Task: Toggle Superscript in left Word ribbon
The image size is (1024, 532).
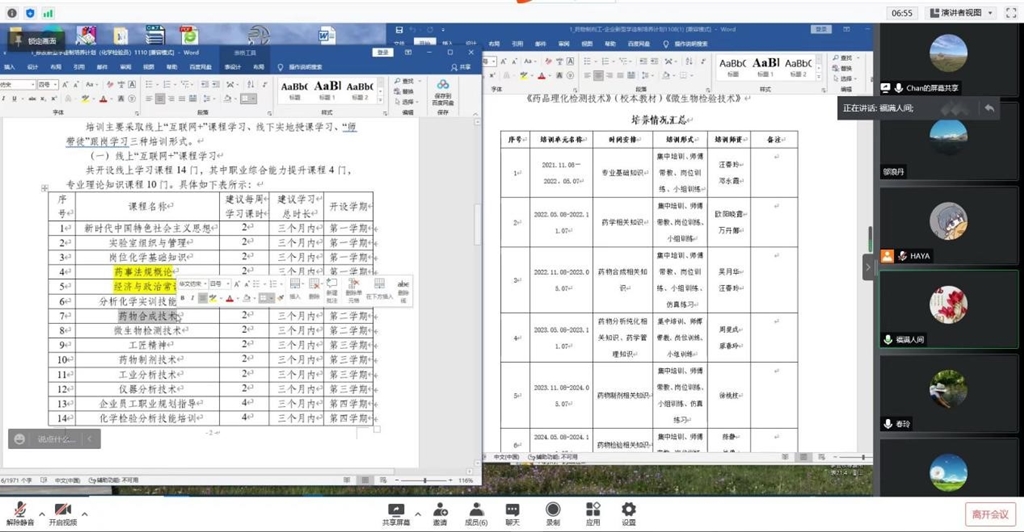Action: (55, 99)
